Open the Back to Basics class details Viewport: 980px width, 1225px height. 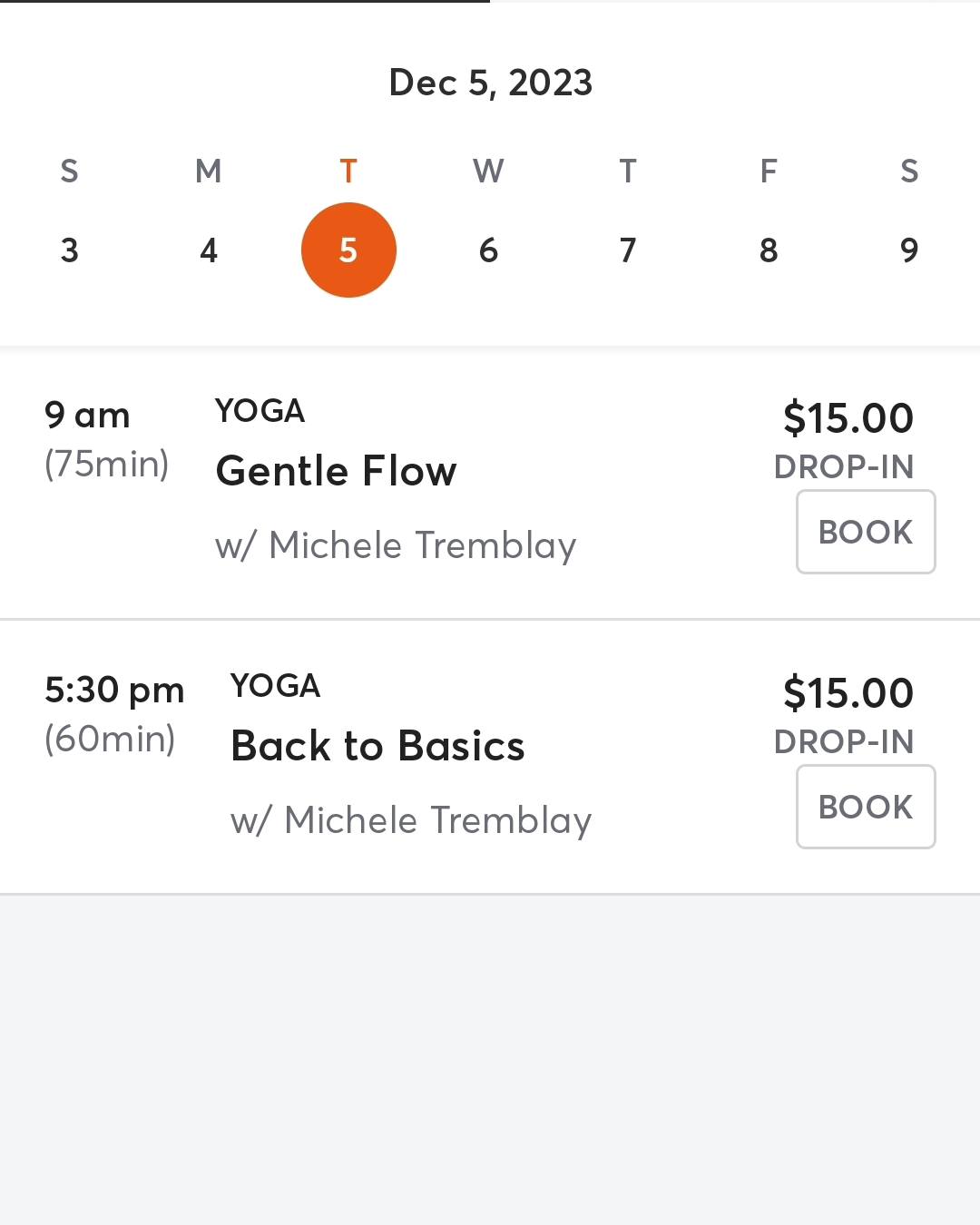tap(377, 746)
